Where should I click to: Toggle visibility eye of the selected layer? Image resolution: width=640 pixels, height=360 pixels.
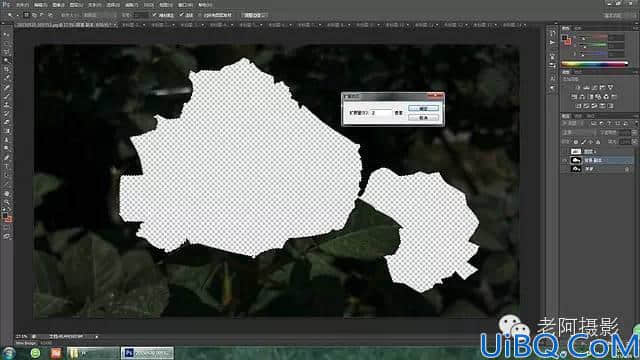click(x=565, y=160)
